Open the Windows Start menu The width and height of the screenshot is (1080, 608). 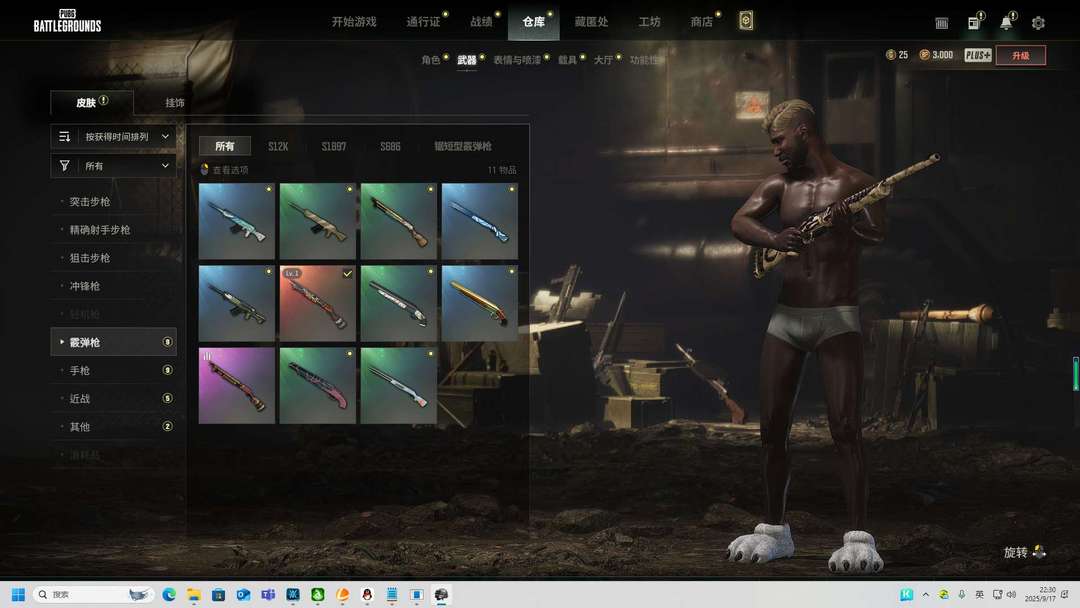click(19, 594)
